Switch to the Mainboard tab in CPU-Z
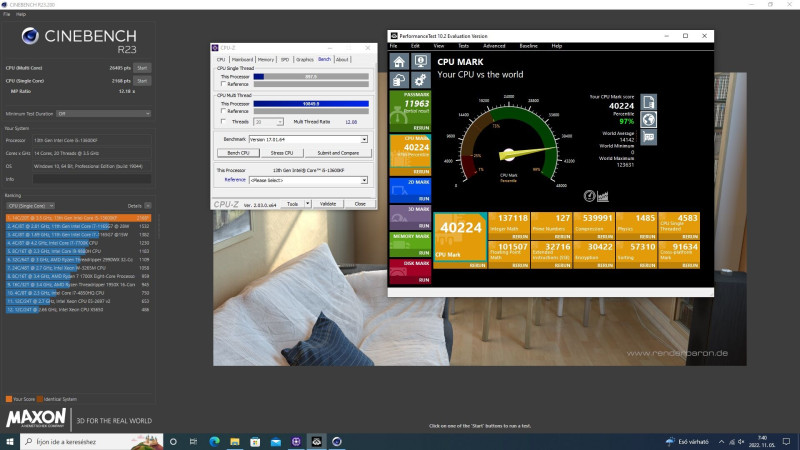Viewport: 800px width, 450px height. point(242,60)
